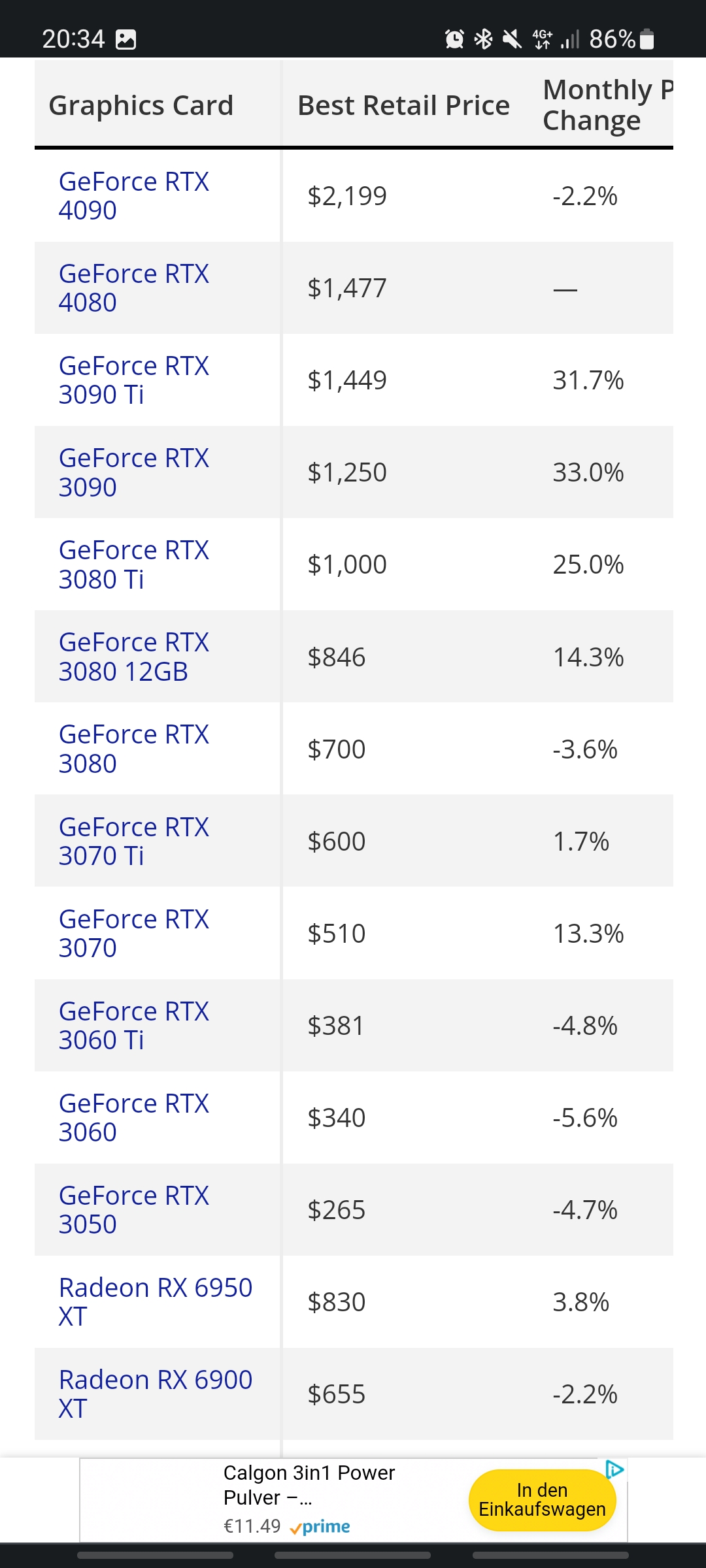Tap the battery icon in status bar
Image resolution: width=706 pixels, height=1568 pixels.
(647, 40)
